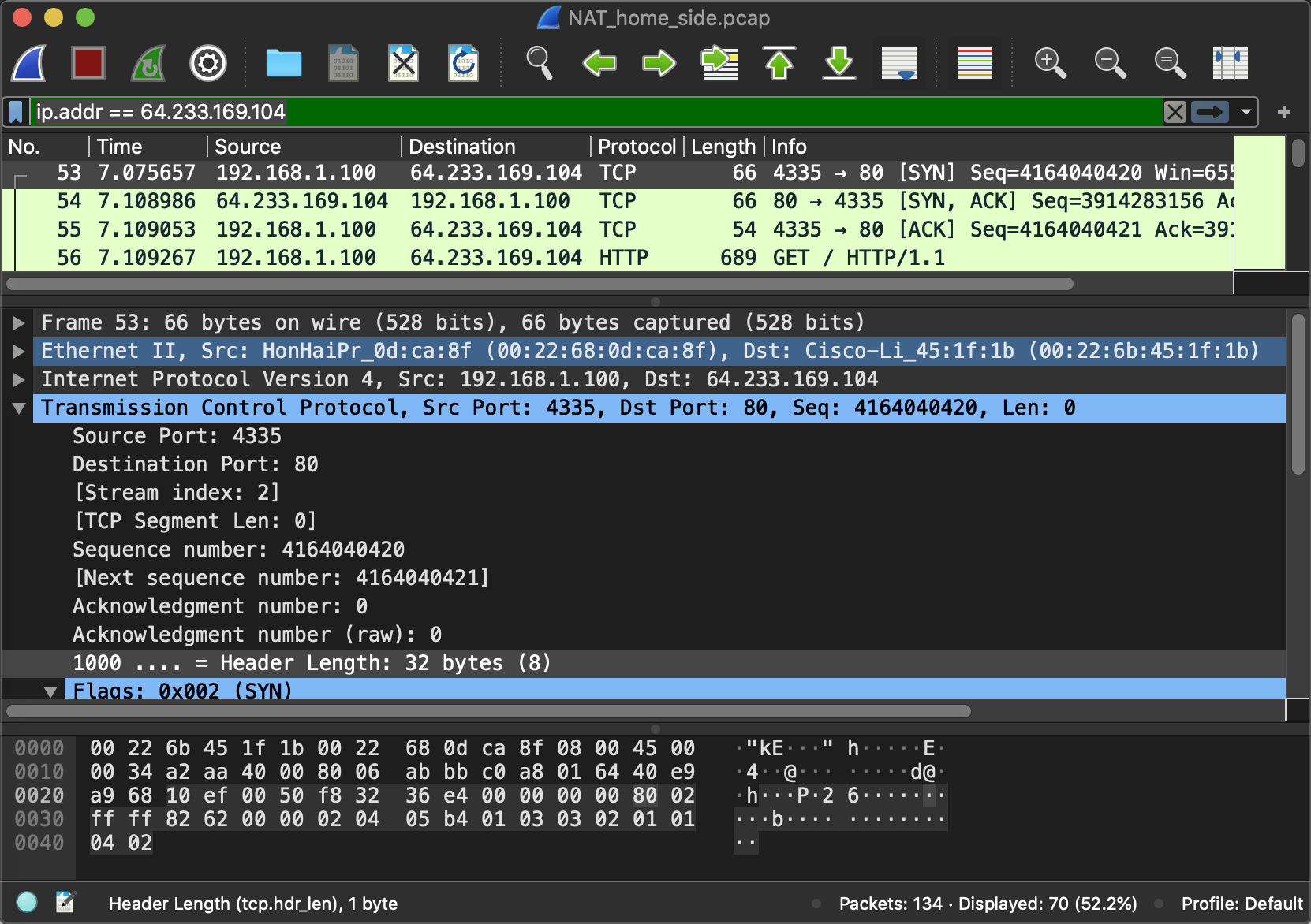Expand the Ethernet II tree row
The height and width of the screenshot is (924, 1311).
19,351
